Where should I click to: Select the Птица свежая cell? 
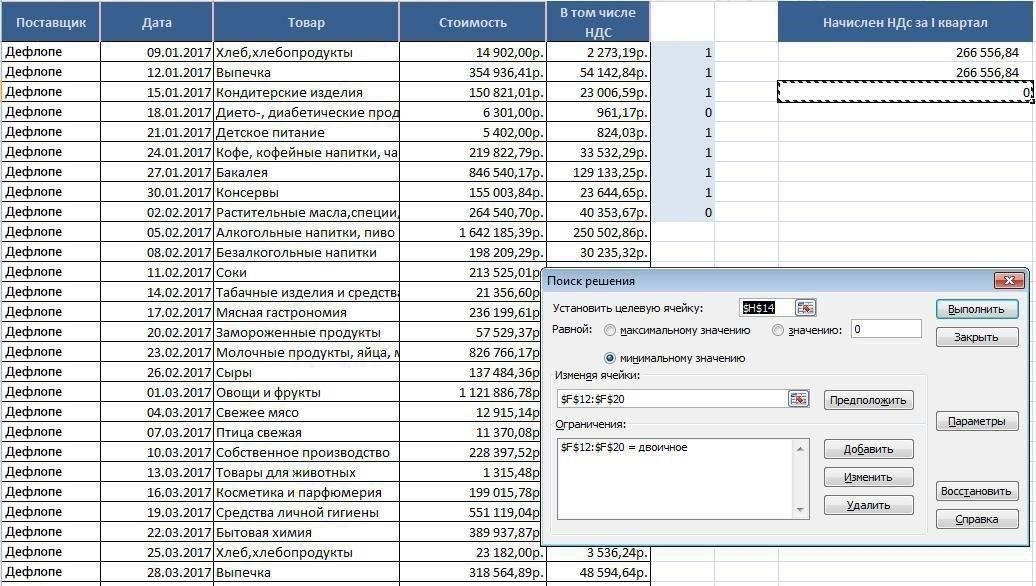tap(307, 433)
